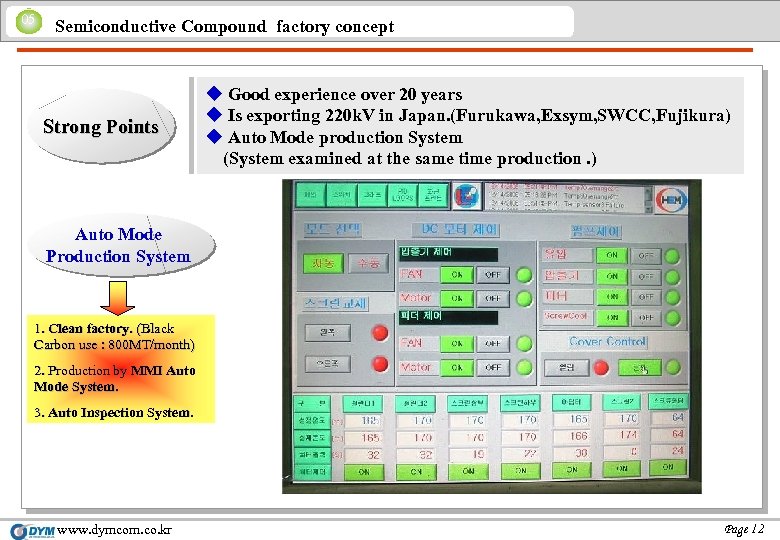
Task: Turn feeder-control Motor ON
Action: click(457, 367)
